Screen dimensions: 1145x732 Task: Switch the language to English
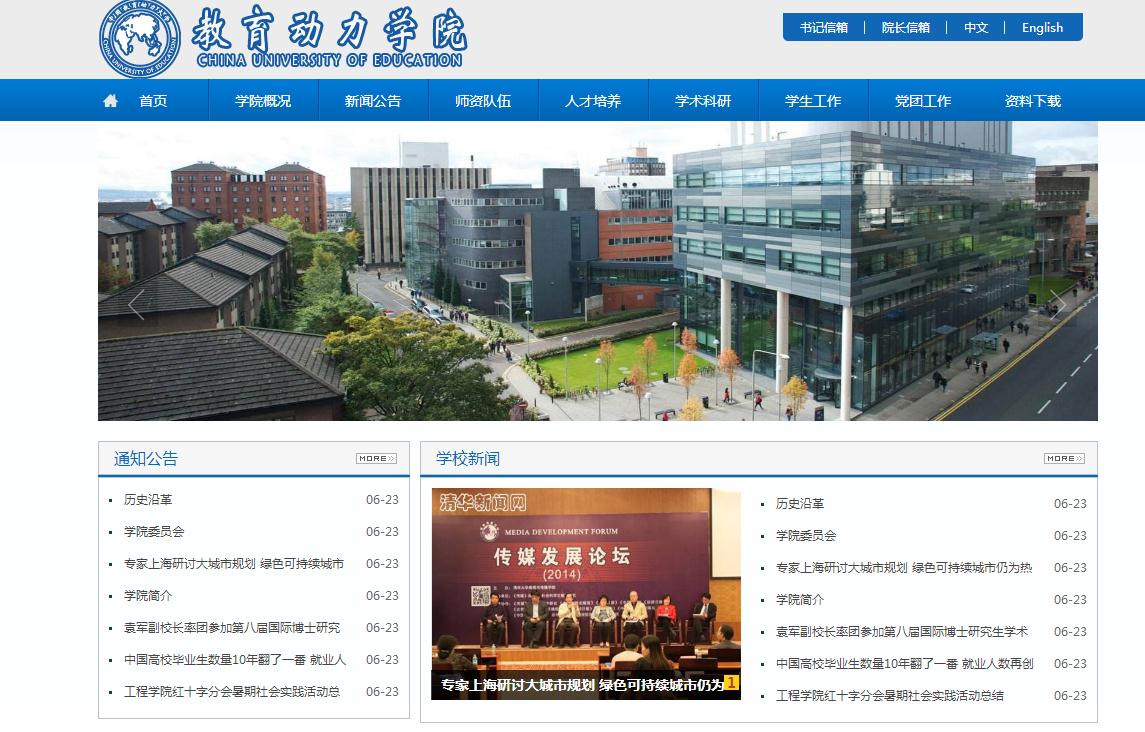coord(1042,28)
